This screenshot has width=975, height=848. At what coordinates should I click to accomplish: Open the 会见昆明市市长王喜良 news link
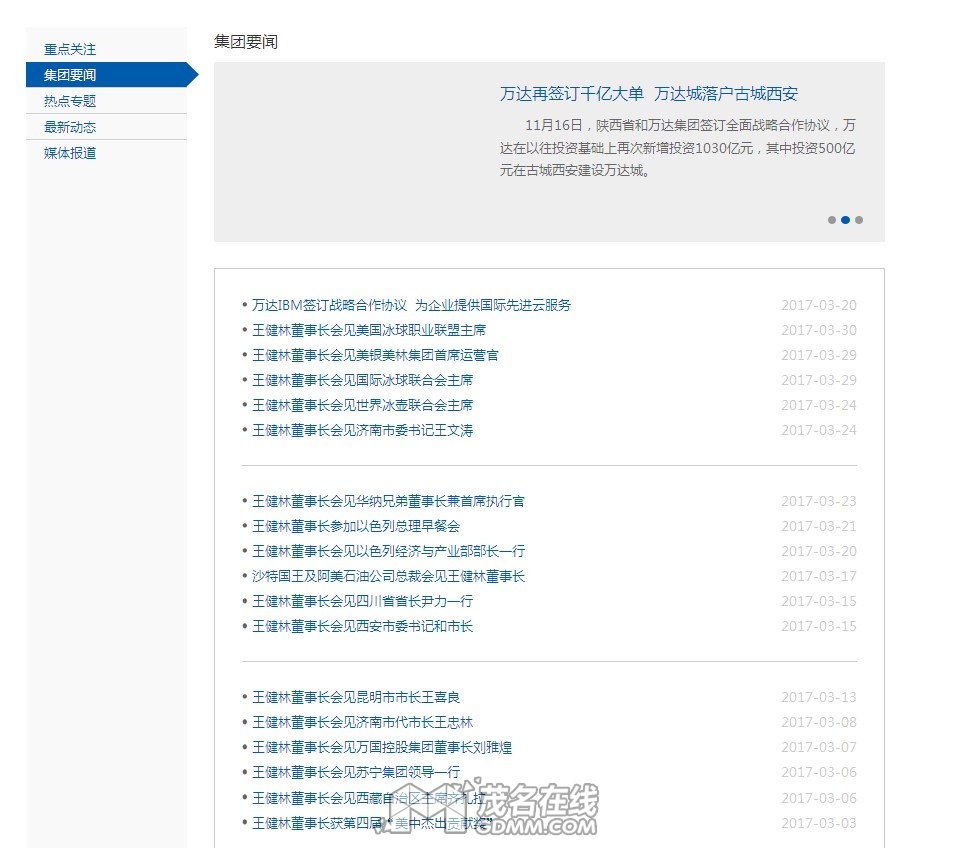coord(356,697)
